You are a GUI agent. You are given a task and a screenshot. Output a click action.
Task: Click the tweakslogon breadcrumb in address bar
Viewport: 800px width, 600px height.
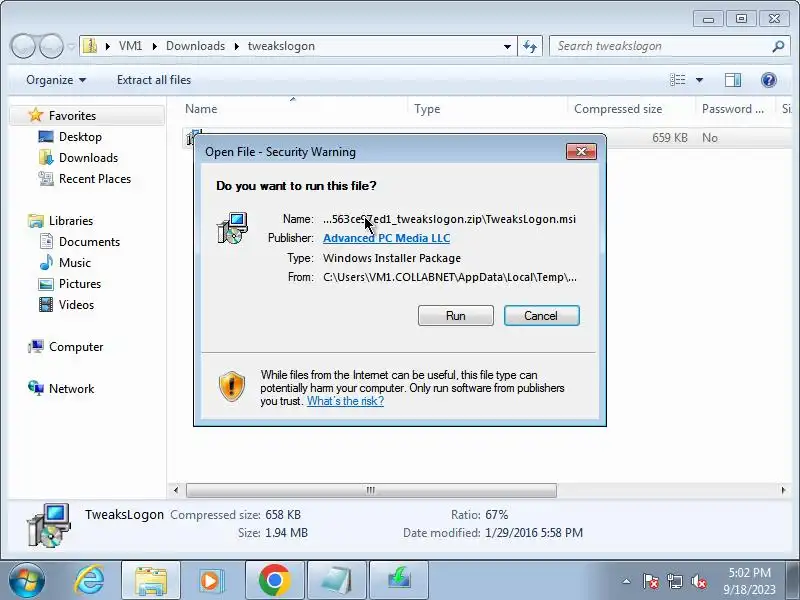click(x=281, y=46)
